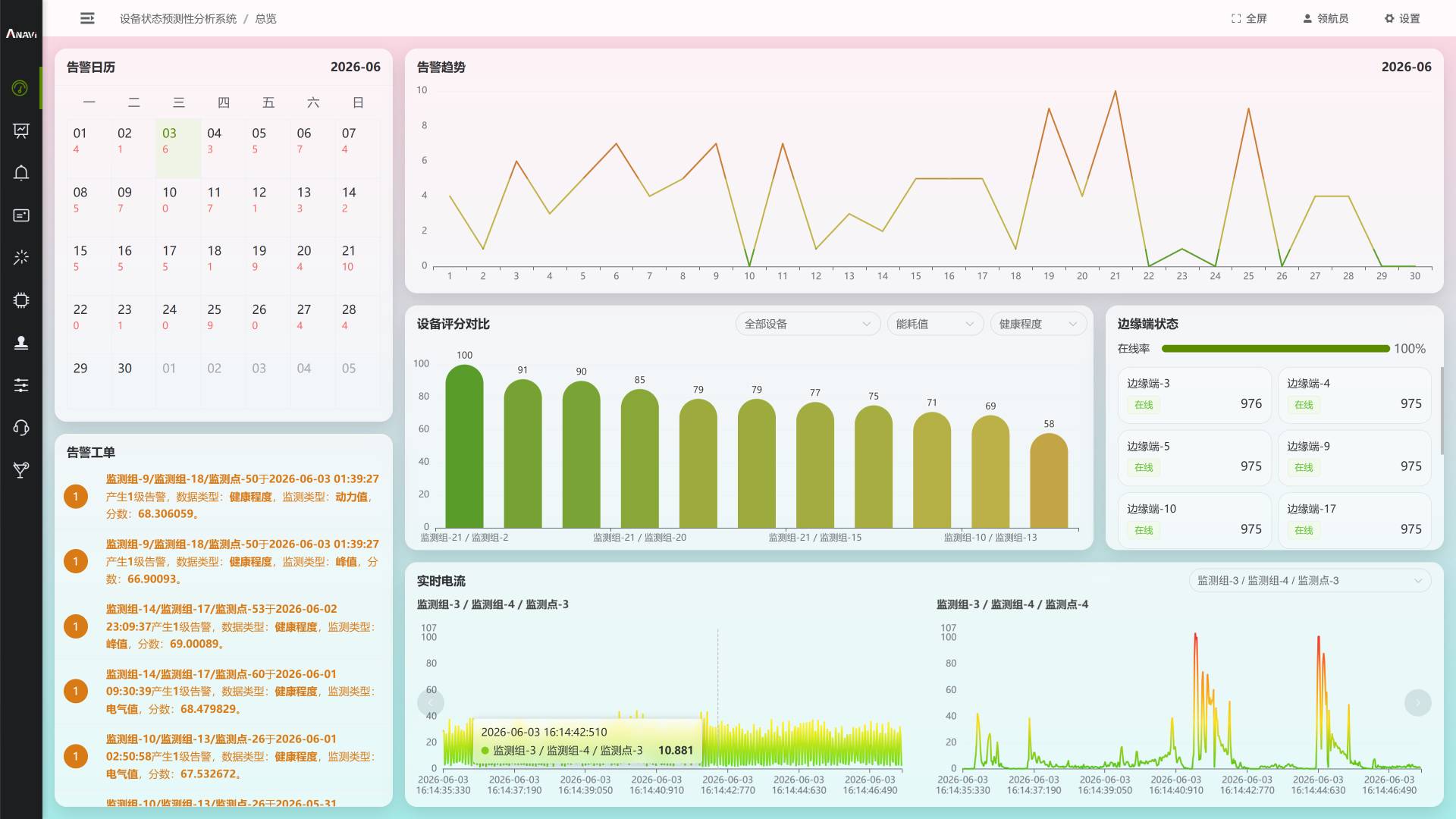Expand the 健康程度 dropdown
The image size is (1456, 819).
tap(1038, 324)
